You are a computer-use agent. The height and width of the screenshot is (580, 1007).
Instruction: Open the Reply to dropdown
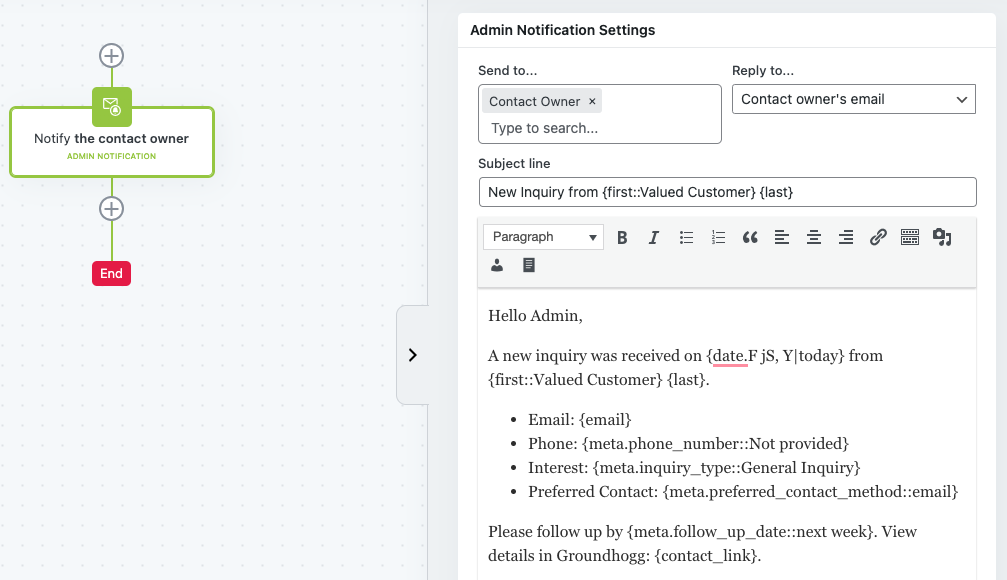point(854,100)
